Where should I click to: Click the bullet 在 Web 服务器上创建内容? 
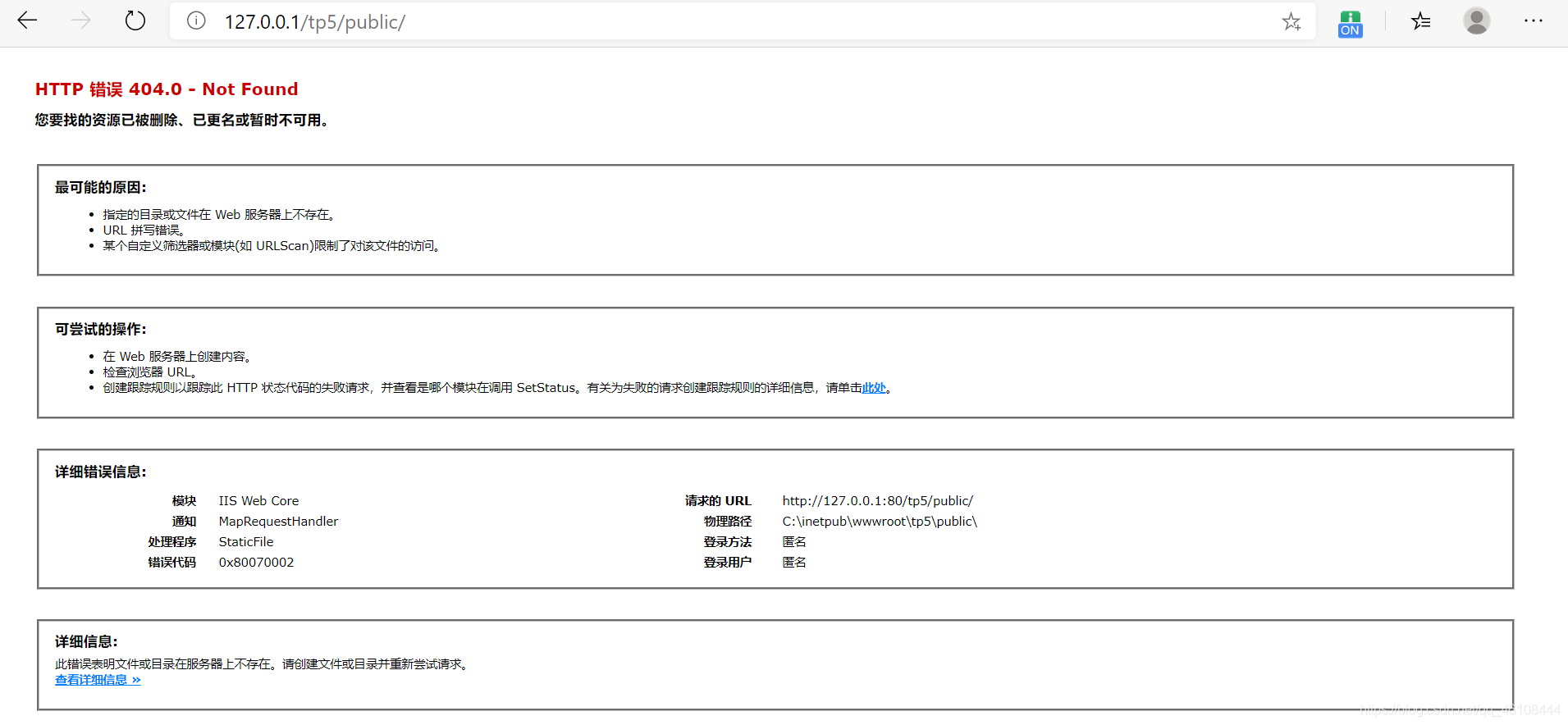click(177, 357)
